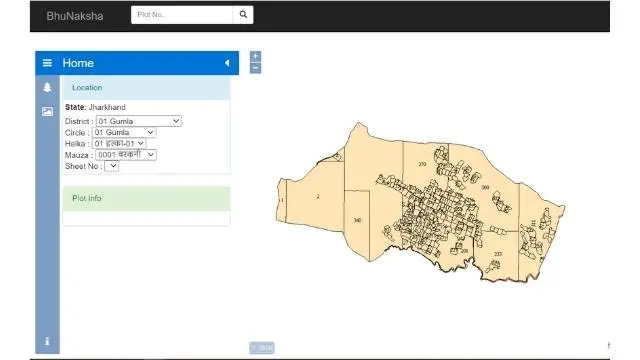Image resolution: width=640 pixels, height=360 pixels.
Task: Open the hamburger menu beside Home
Action: [x=47, y=63]
